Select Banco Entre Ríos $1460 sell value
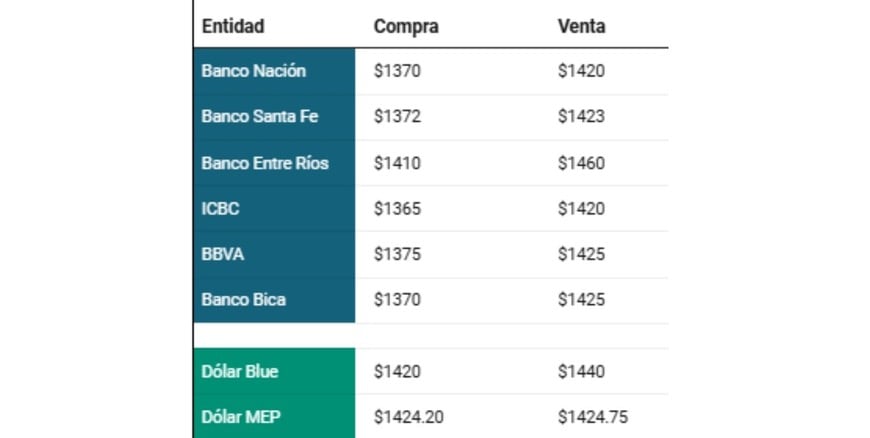This screenshot has width=870, height=438. click(x=581, y=162)
